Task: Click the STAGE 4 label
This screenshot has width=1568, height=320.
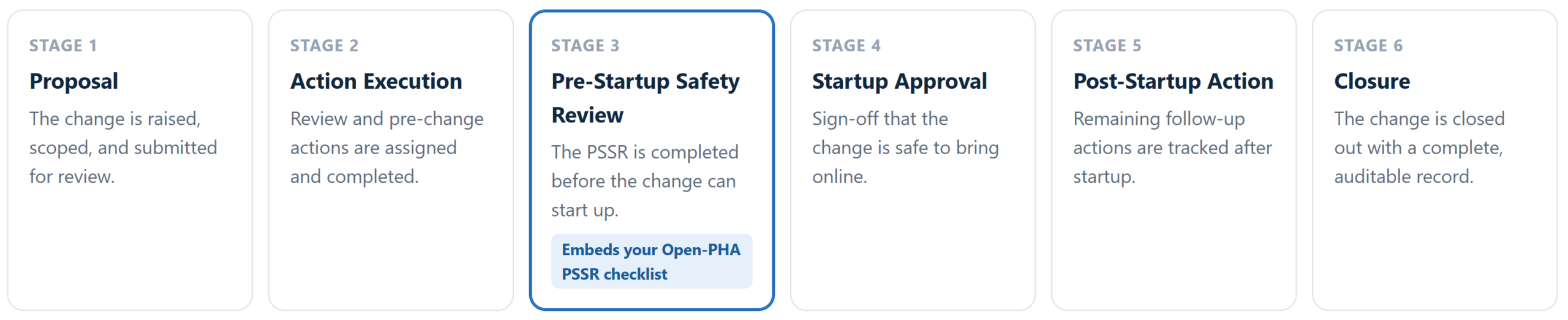Action: (846, 45)
